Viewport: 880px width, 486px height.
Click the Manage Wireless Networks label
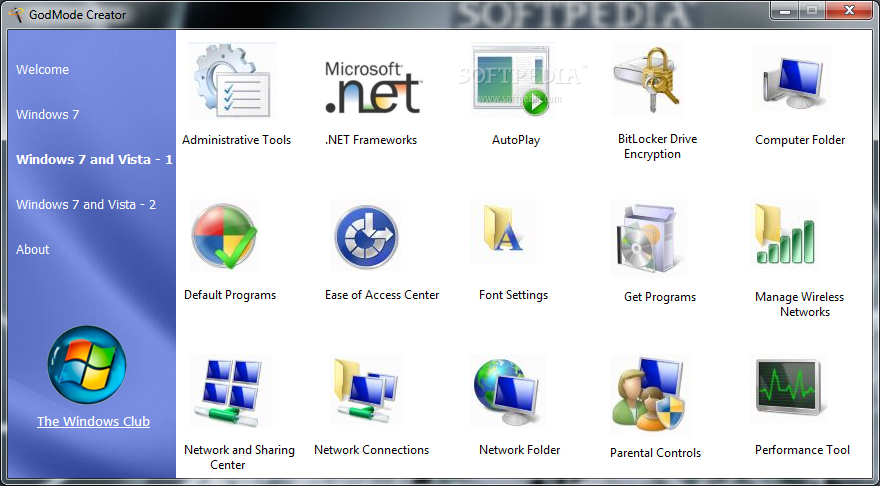click(800, 304)
